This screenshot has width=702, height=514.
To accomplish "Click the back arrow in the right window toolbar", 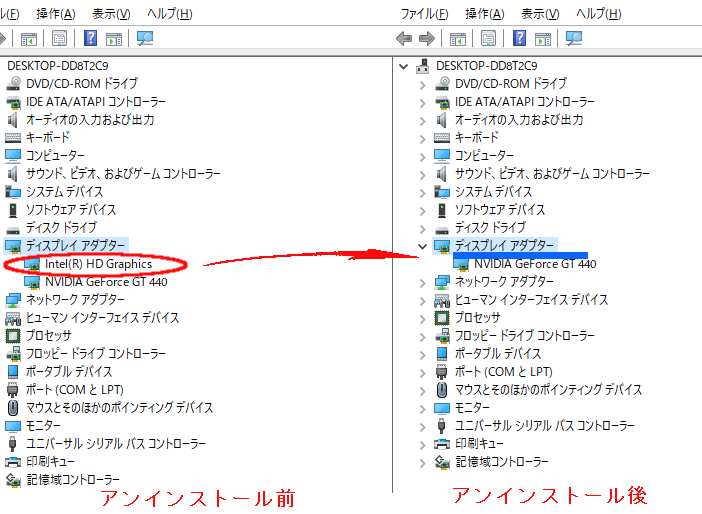I will [404, 38].
